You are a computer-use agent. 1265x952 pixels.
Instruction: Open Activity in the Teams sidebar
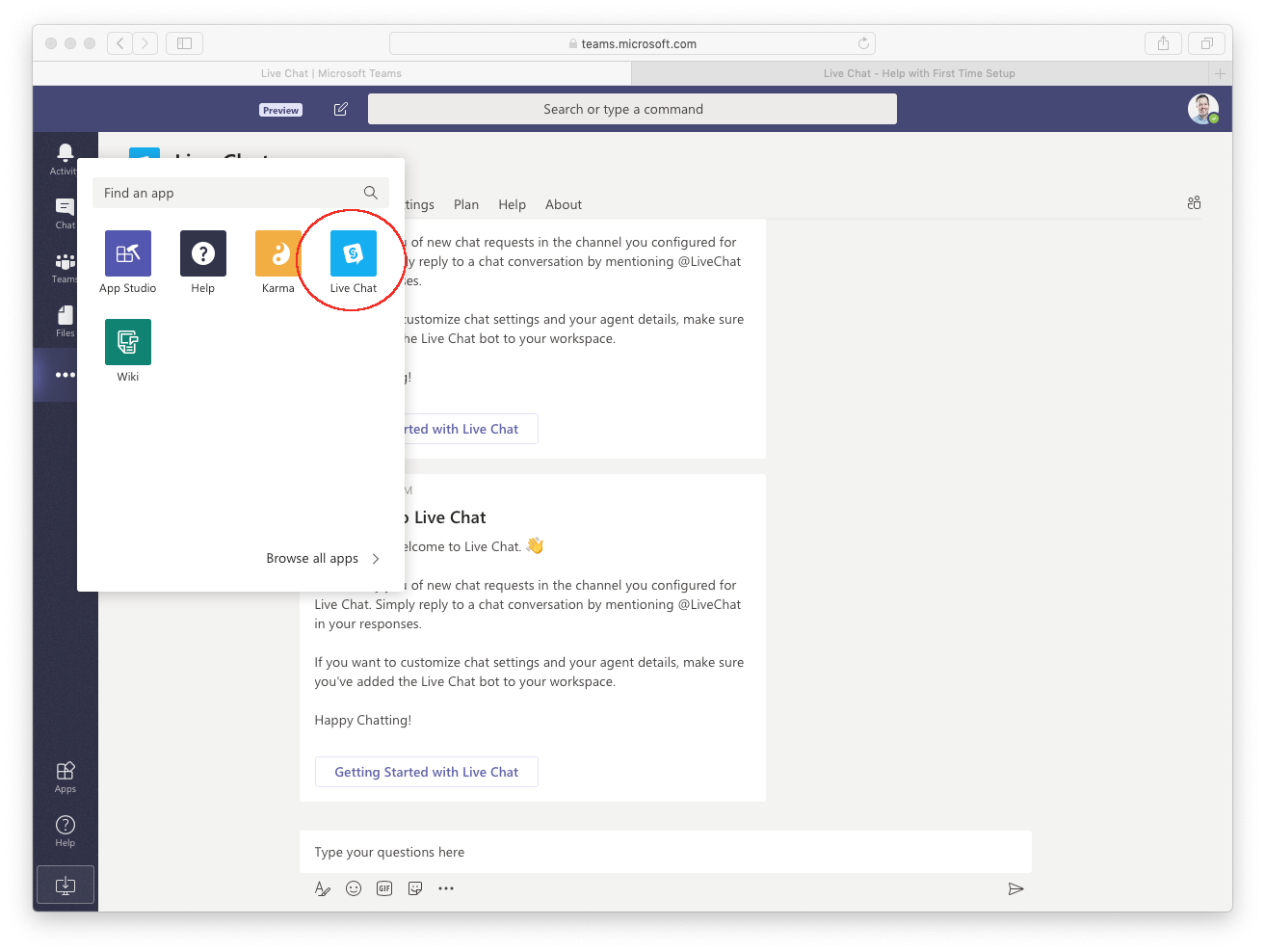tap(65, 159)
